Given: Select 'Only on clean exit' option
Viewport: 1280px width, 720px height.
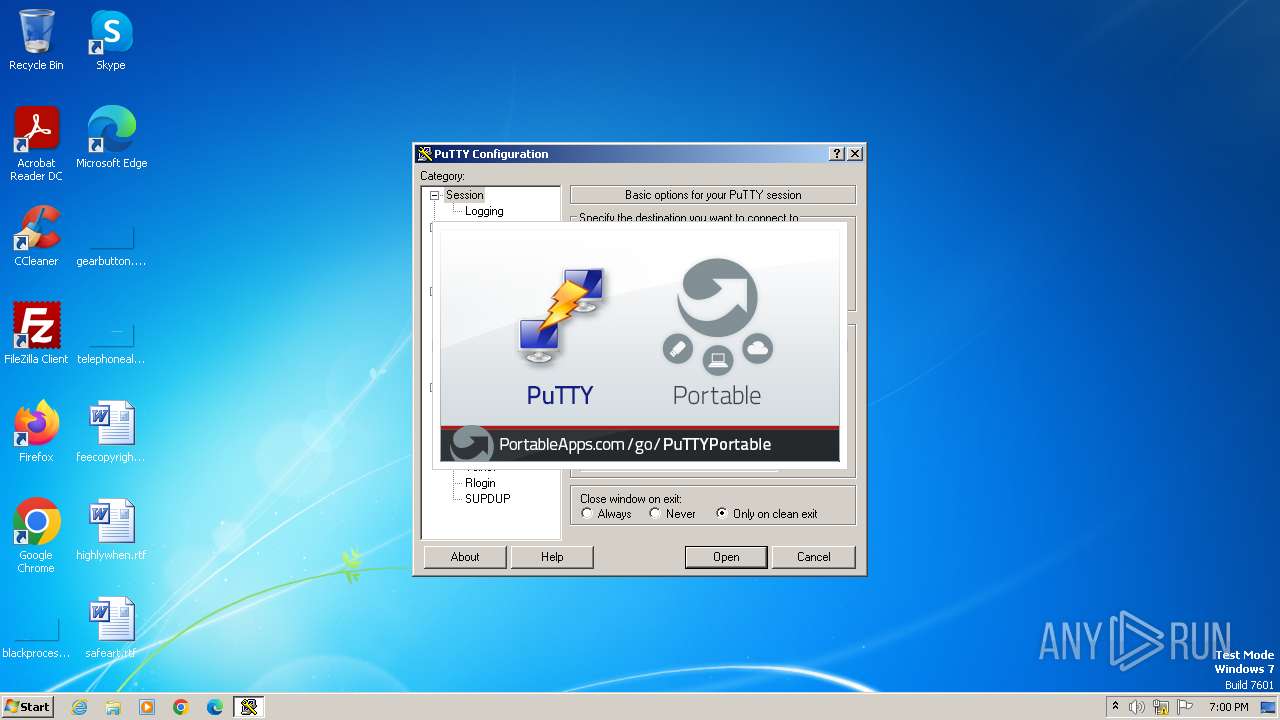Looking at the screenshot, I should coord(766,514).
